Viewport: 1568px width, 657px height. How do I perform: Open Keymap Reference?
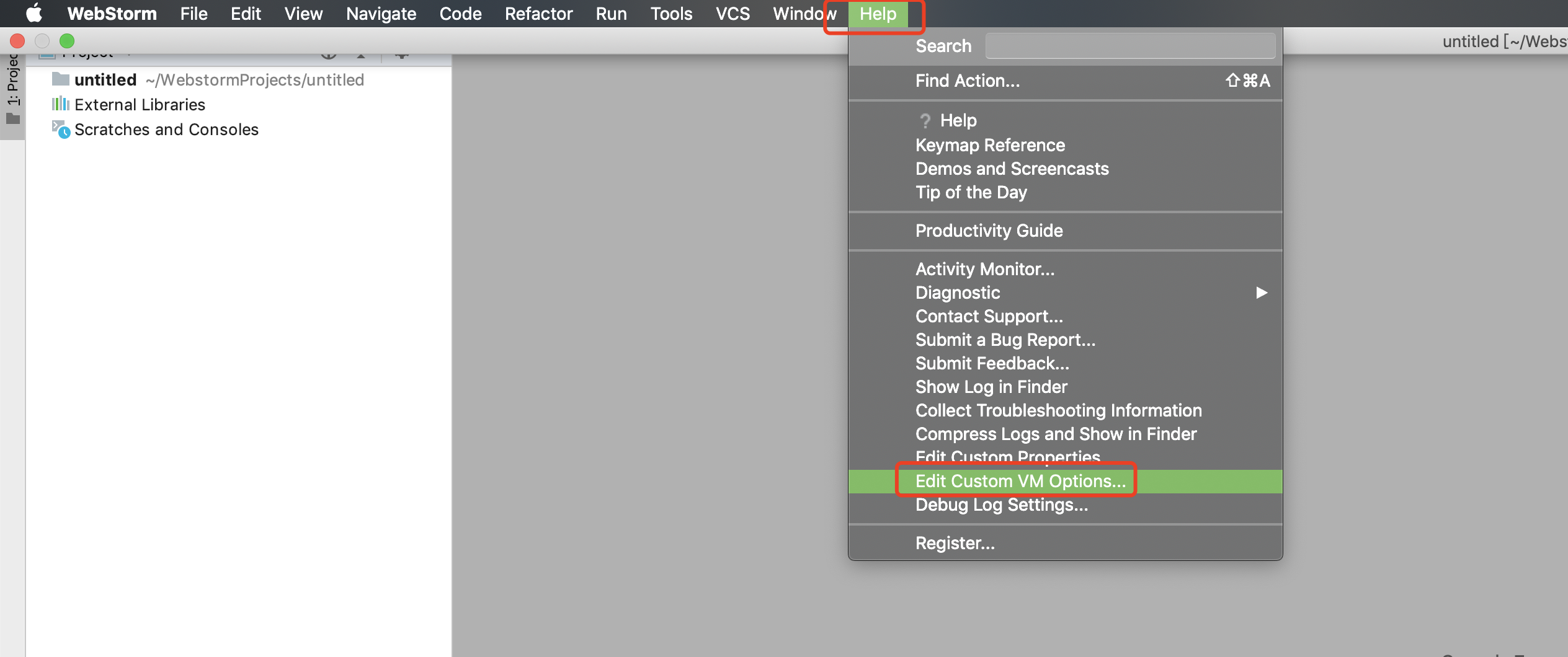tap(1065, 145)
